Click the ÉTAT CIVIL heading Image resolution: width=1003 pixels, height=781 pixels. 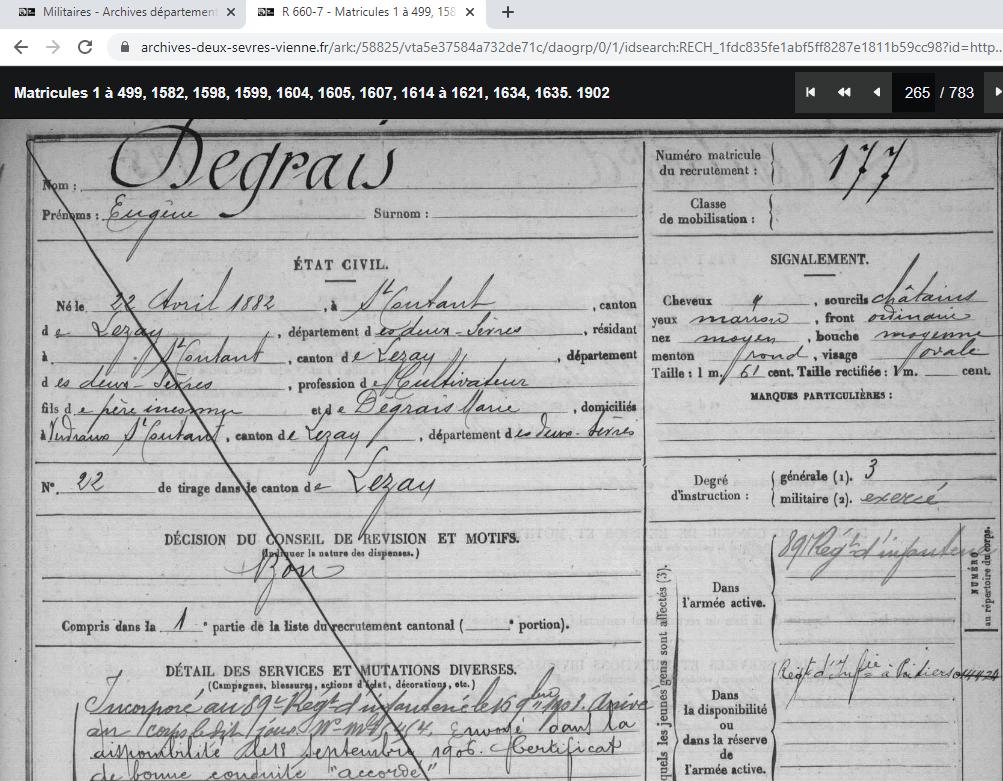tap(340, 264)
